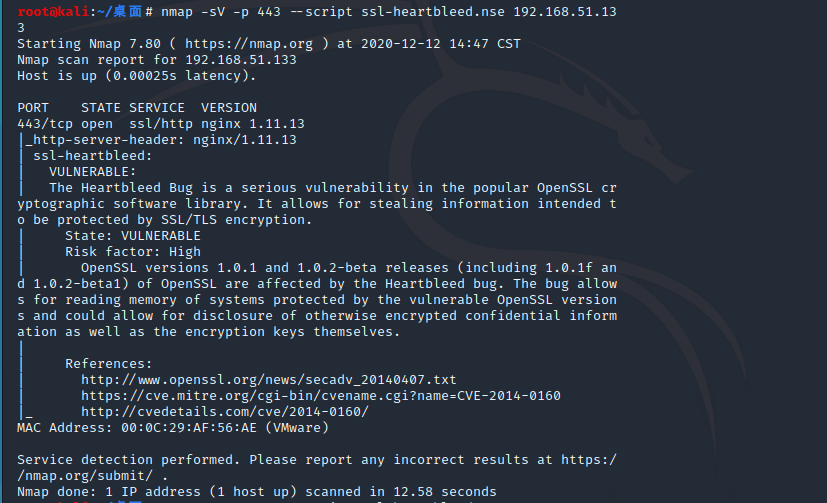Click the ssl-heartbleed: script output heading
The image size is (827, 503).
pos(92,156)
